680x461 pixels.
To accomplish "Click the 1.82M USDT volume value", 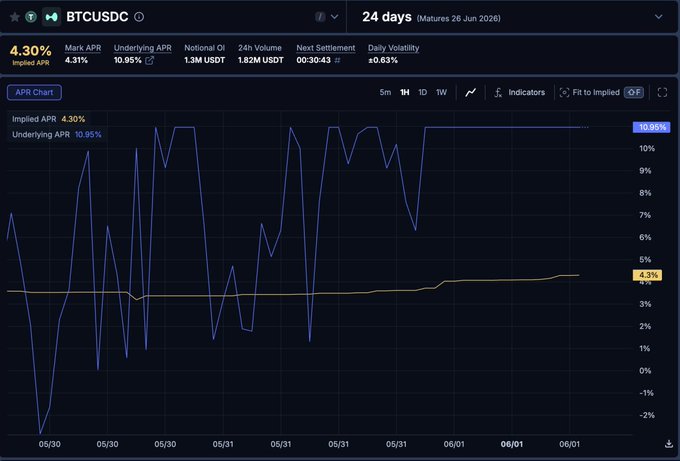I will click(261, 60).
